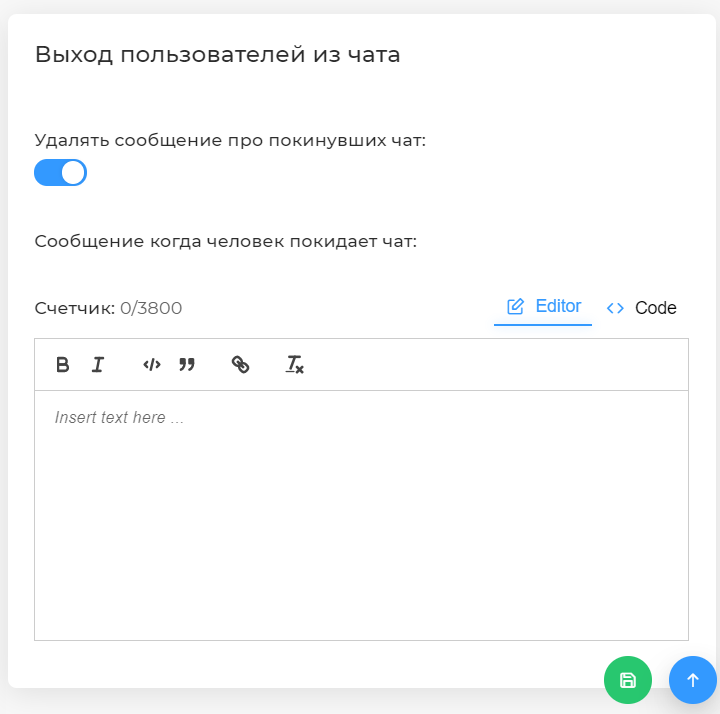This screenshot has width=720, height=714.
Task: Disable deleting messages about users who left
Action: pyautogui.click(x=61, y=173)
